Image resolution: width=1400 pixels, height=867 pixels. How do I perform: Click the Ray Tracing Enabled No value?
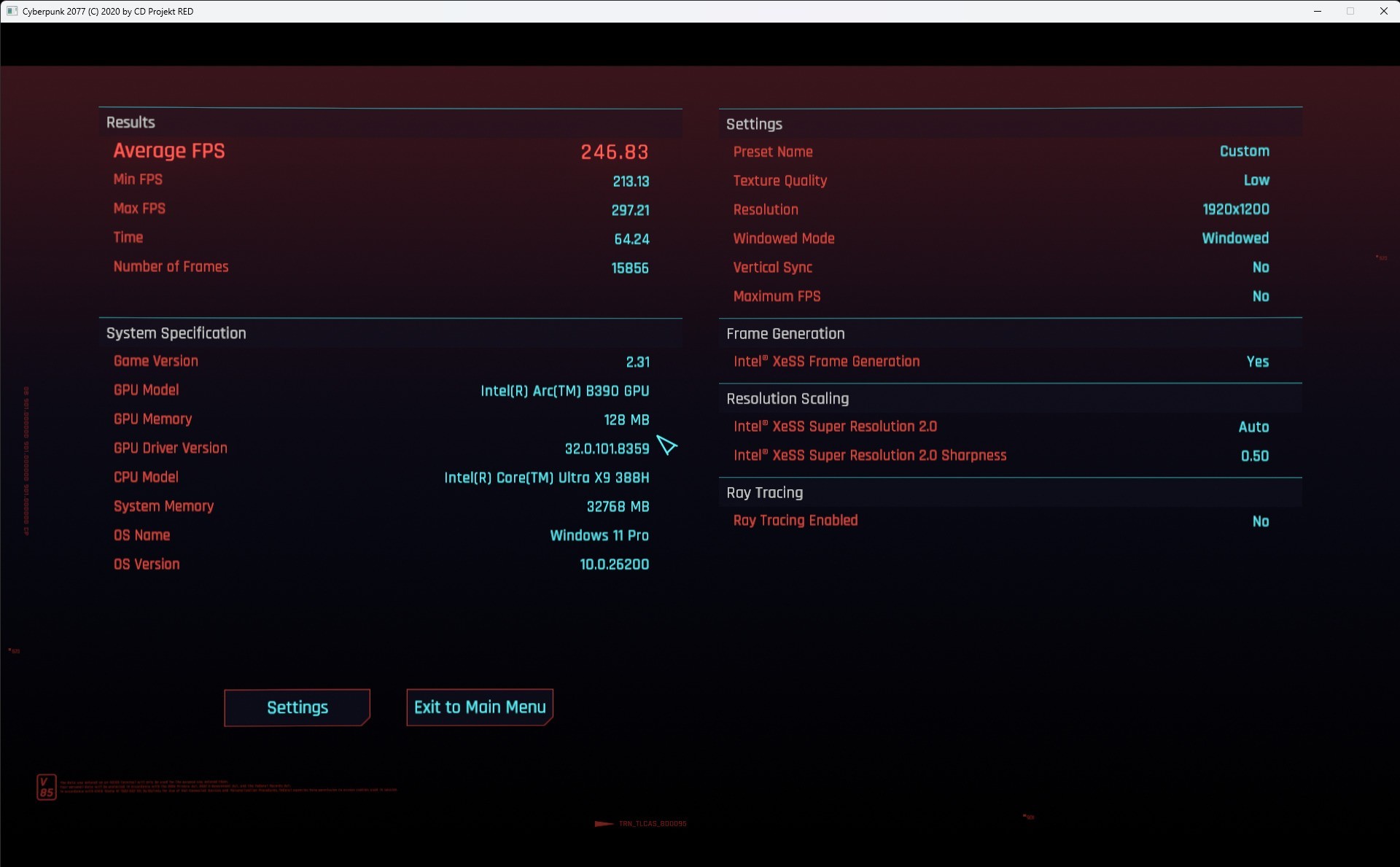tap(1260, 521)
